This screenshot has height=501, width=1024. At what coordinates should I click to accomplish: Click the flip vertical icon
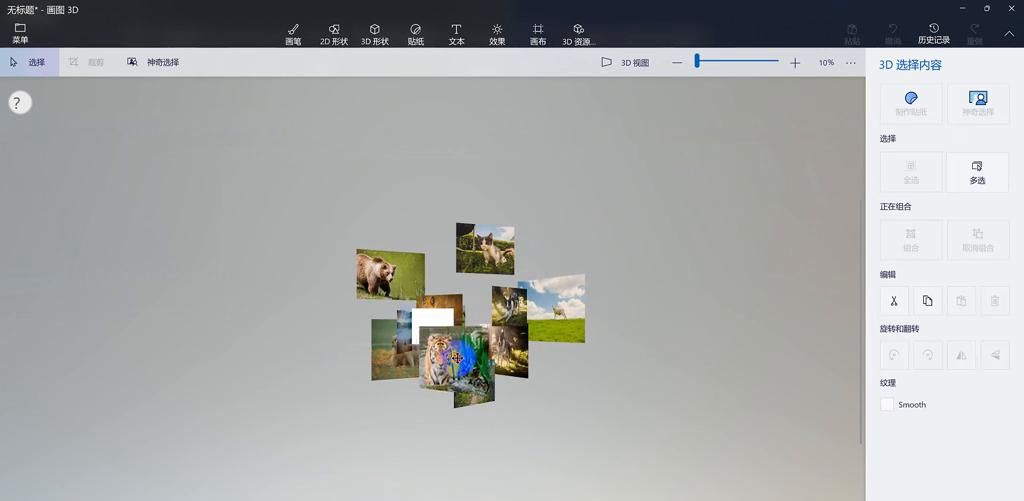point(995,355)
